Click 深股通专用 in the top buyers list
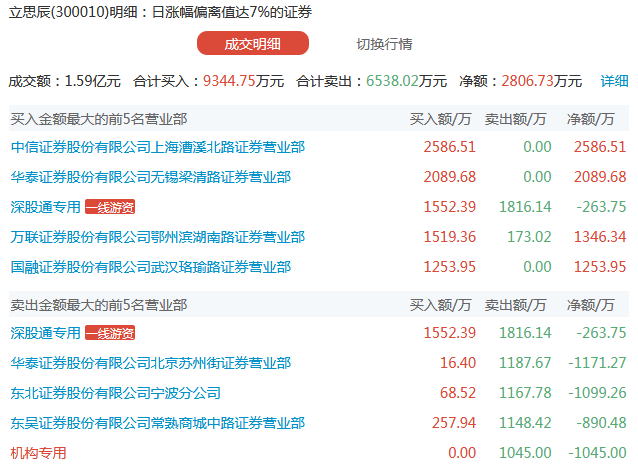The height and width of the screenshot is (473, 638). click(x=45, y=207)
